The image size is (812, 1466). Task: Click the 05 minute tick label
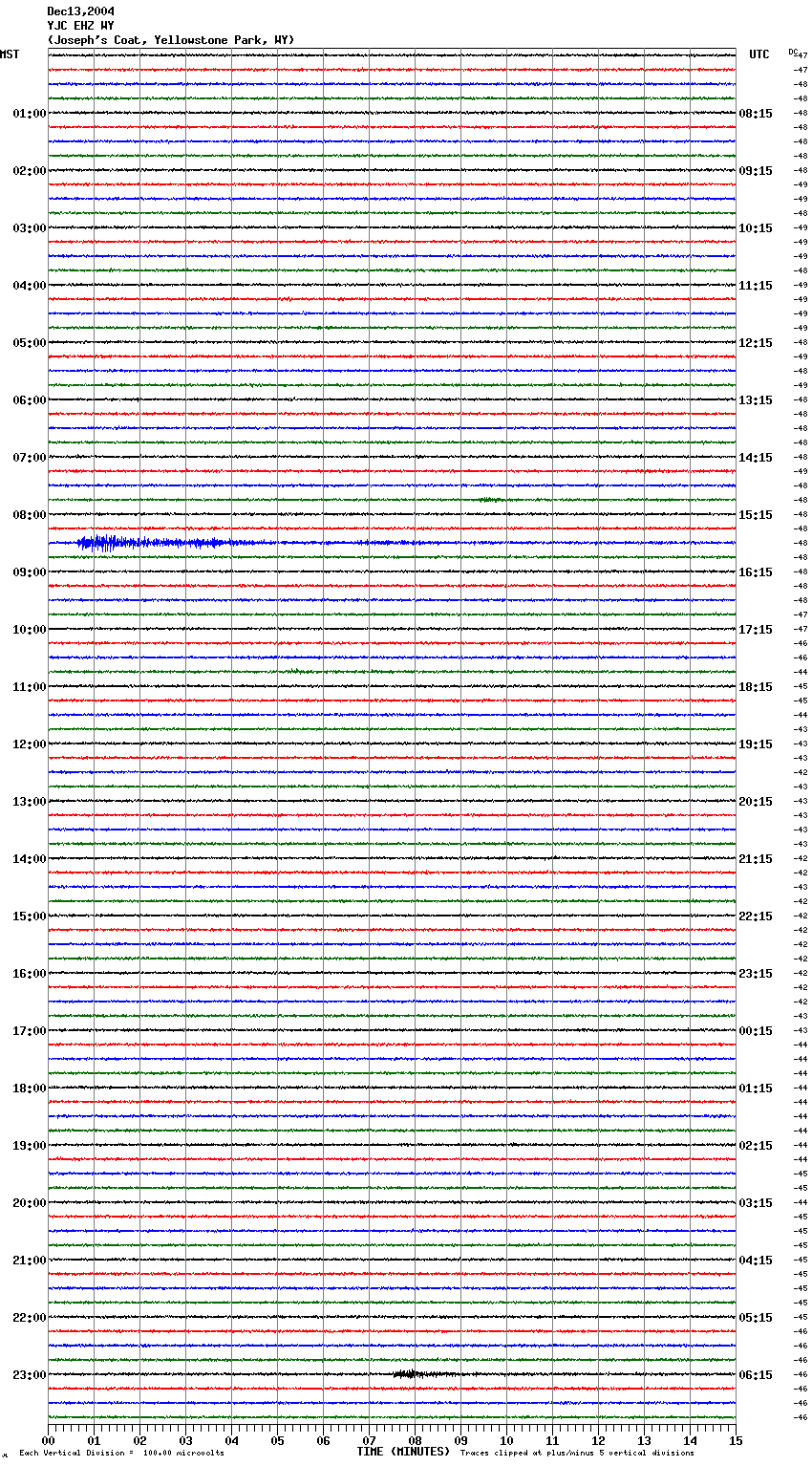point(277,1440)
